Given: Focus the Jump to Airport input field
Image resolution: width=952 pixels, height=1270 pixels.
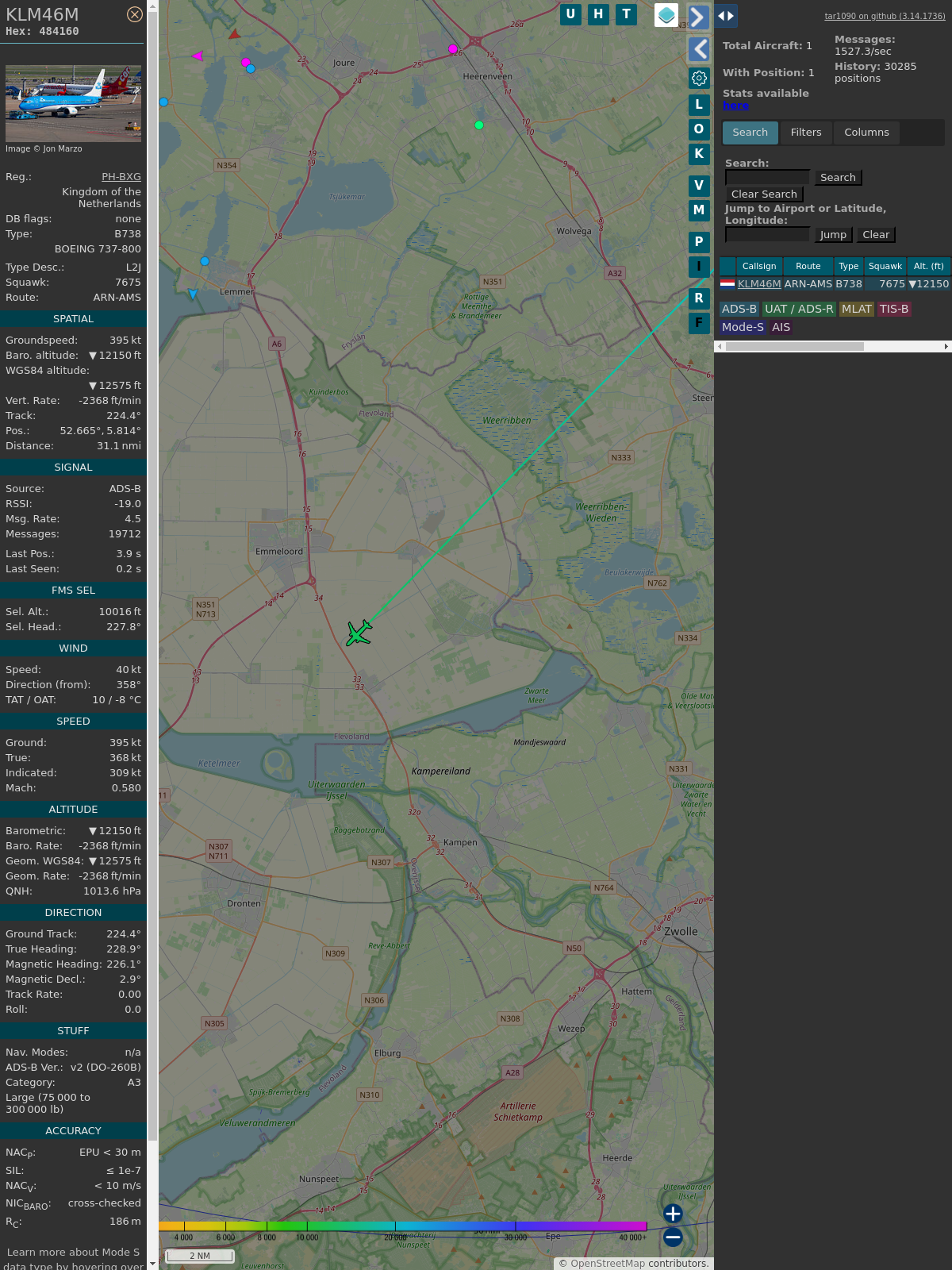Looking at the screenshot, I should 767,235.
